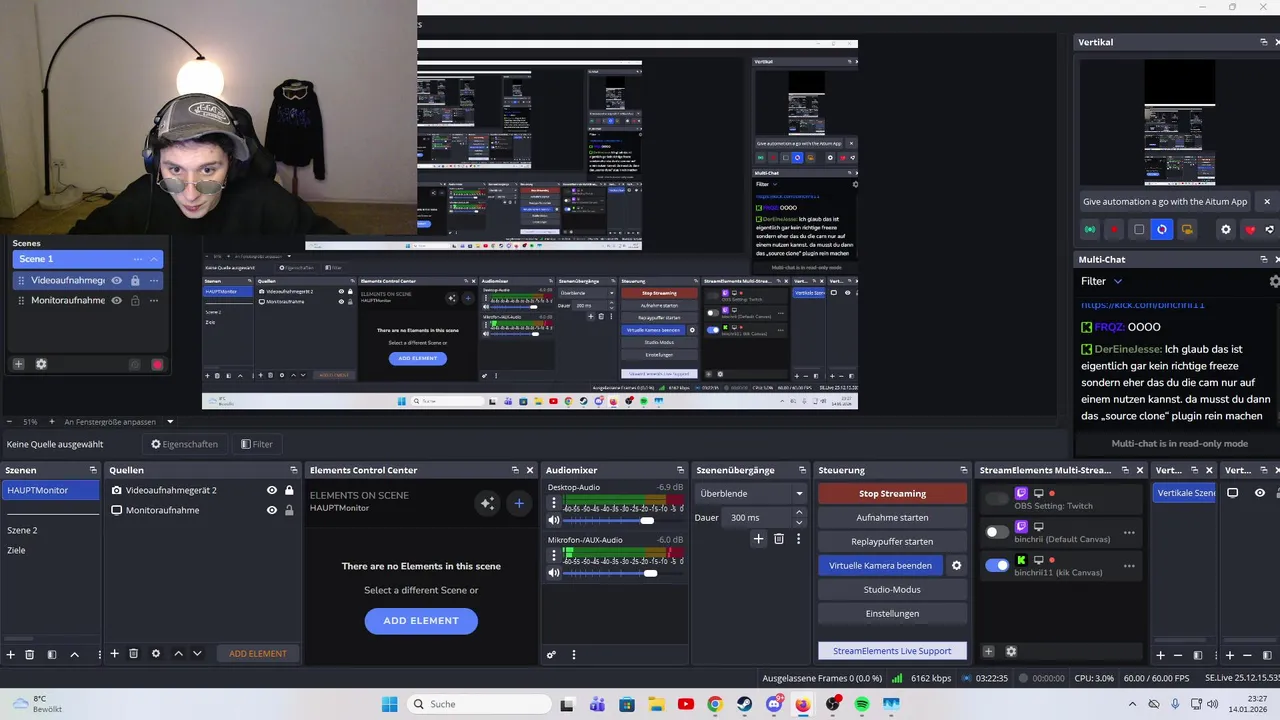This screenshot has height=720, width=1280.
Task: Open options for binchrii11 (kik Canvas)
Action: [1129, 565]
